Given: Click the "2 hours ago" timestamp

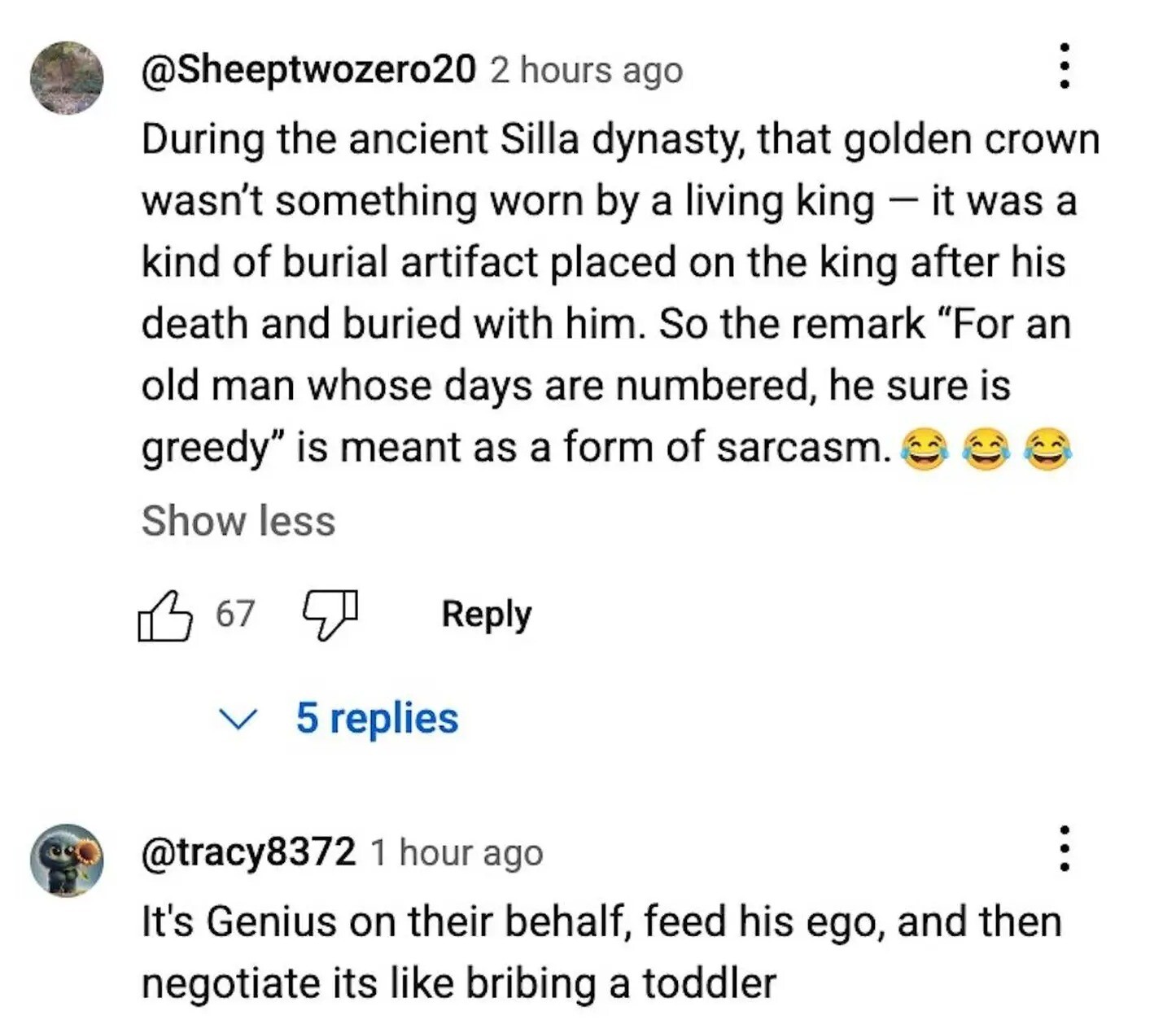Looking at the screenshot, I should [x=586, y=71].
